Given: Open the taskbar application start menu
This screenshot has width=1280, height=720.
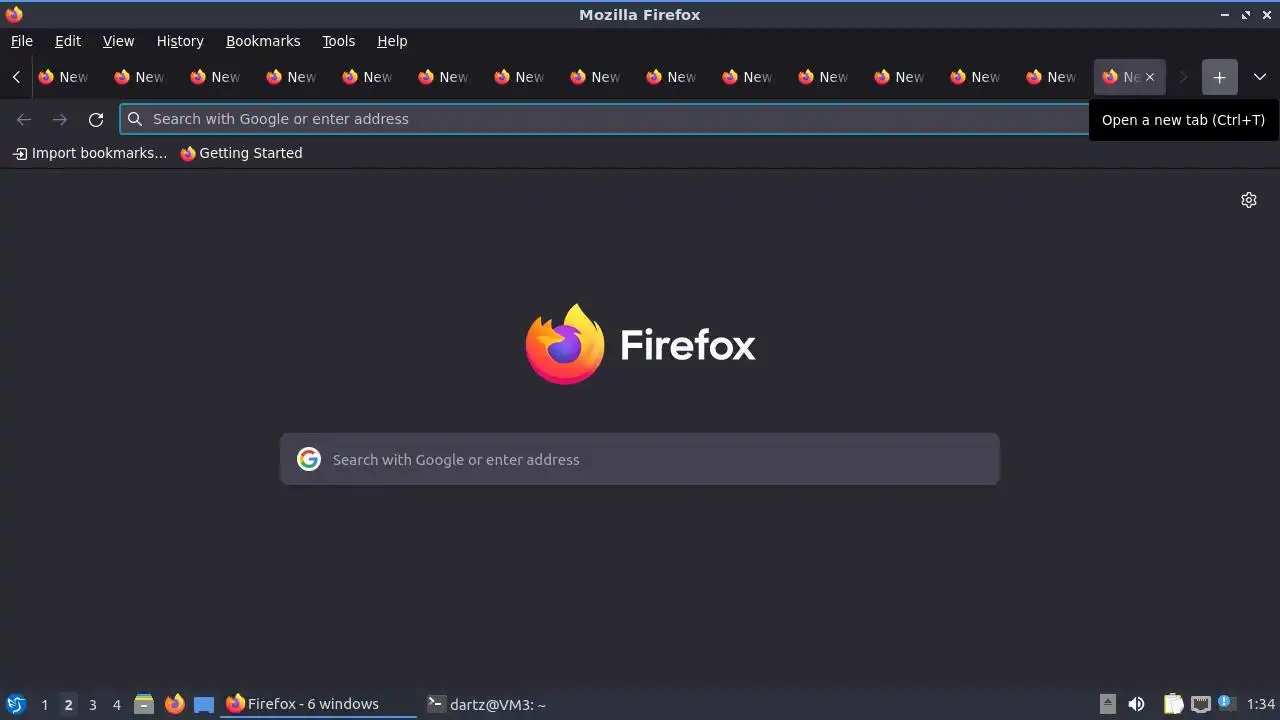Looking at the screenshot, I should coord(15,704).
